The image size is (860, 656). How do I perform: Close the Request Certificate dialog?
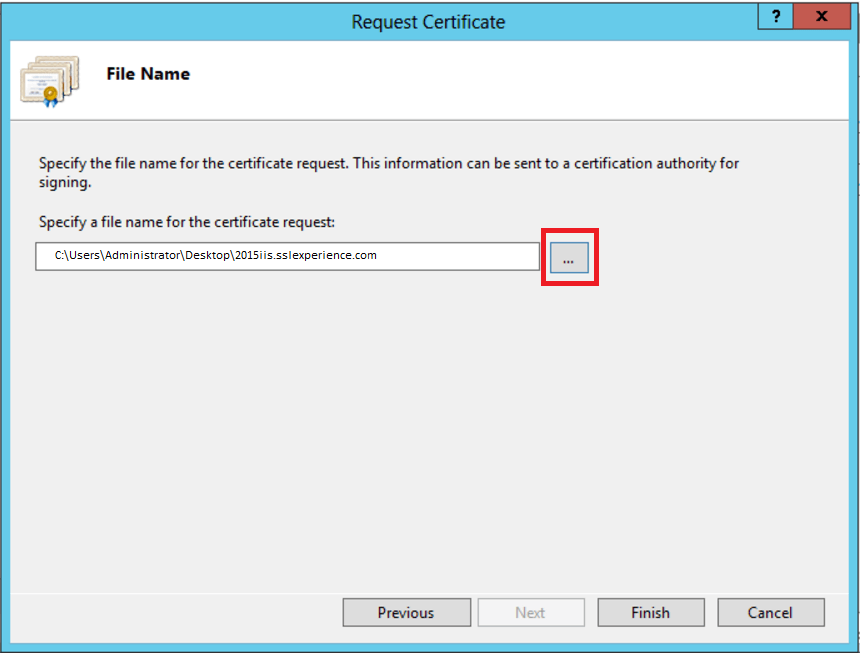click(x=822, y=17)
